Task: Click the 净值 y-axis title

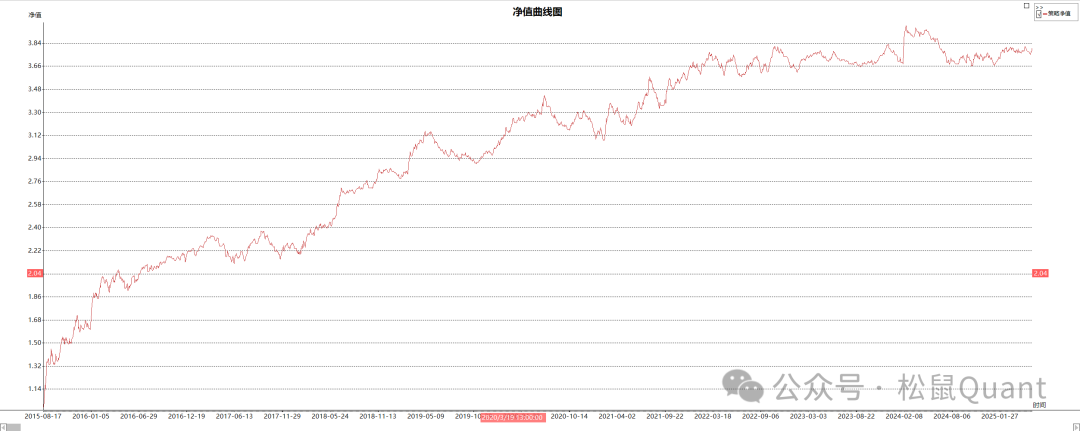Action: click(x=35, y=16)
